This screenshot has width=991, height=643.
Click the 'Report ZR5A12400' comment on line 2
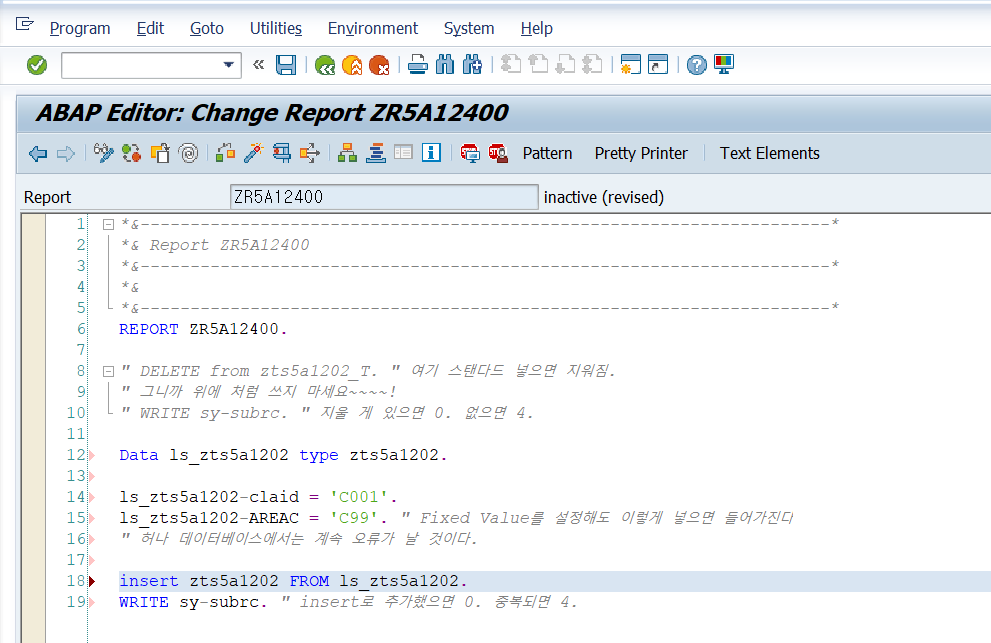[229, 245]
